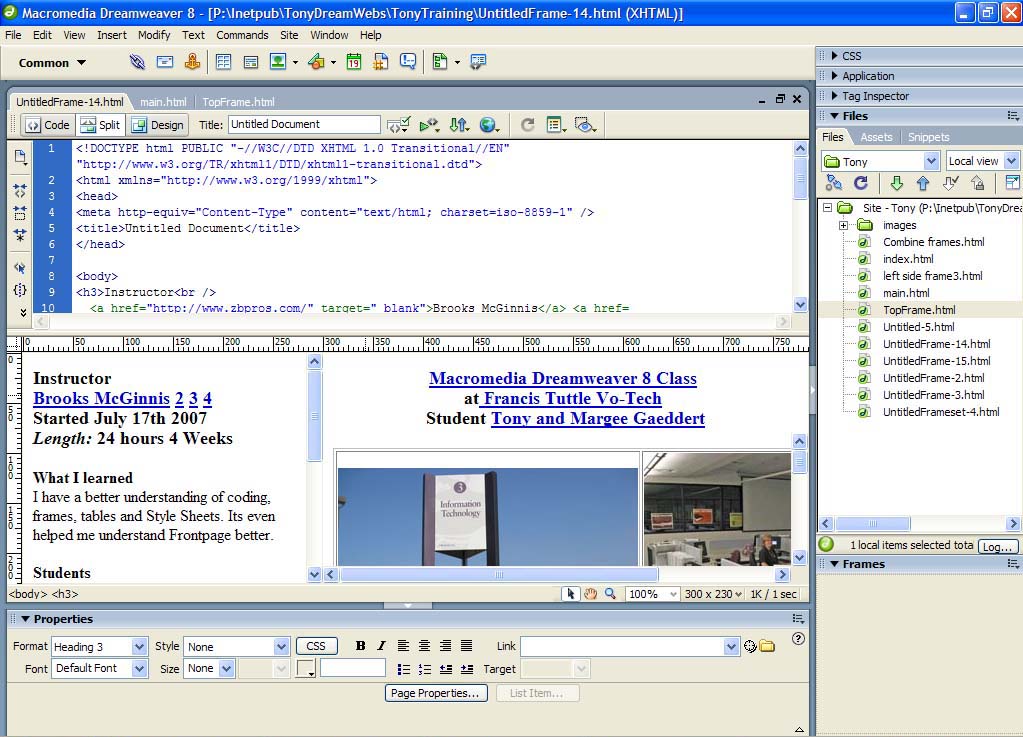Viewport: 1023px width, 737px height.
Task: Insert a Named Anchor icon
Action: click(192, 62)
